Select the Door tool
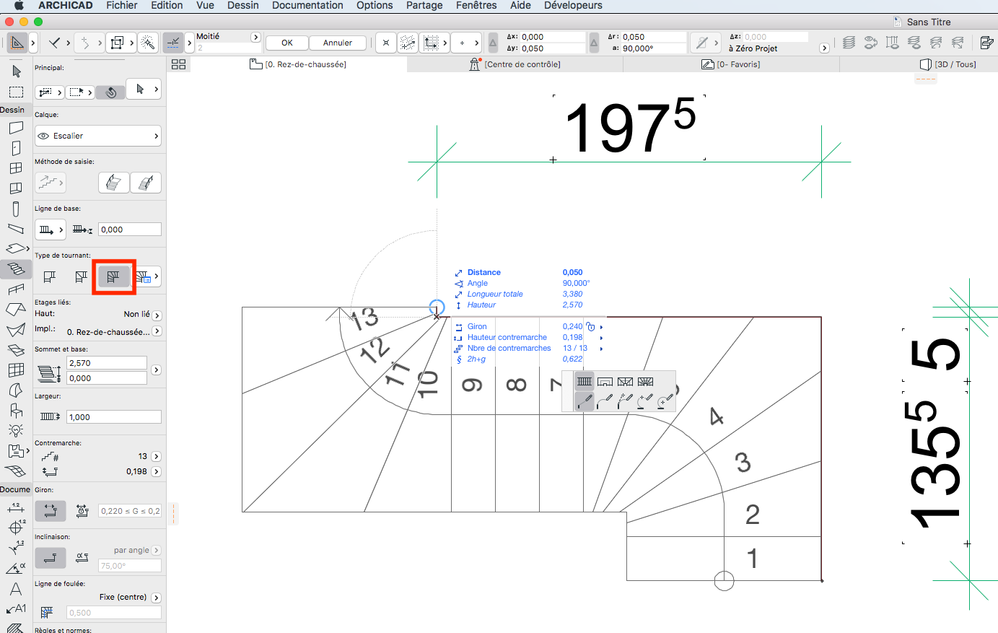 pyautogui.click(x=16, y=148)
